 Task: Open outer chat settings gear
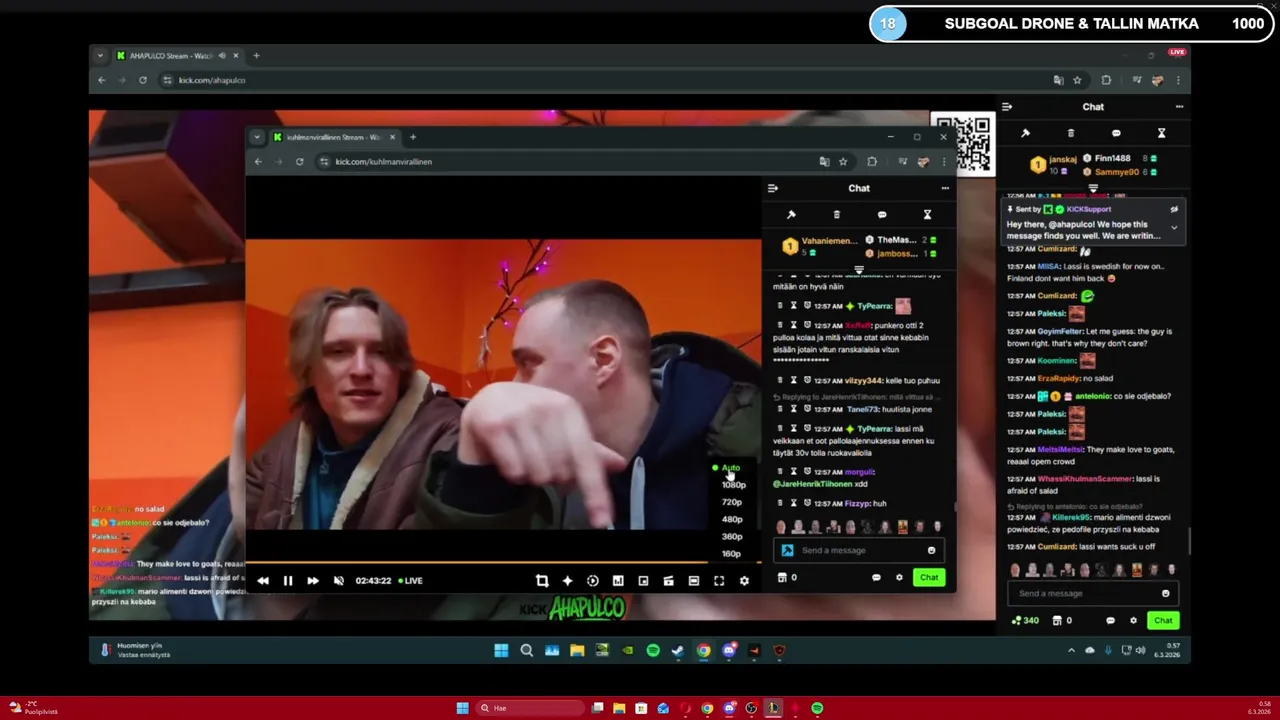tap(1133, 620)
